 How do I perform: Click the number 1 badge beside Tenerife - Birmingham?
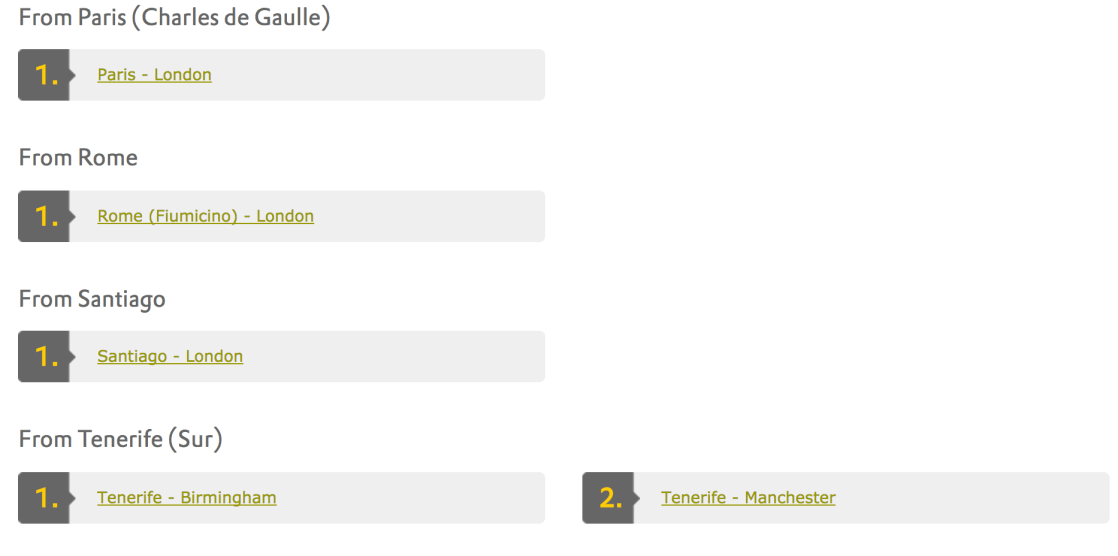[44, 498]
